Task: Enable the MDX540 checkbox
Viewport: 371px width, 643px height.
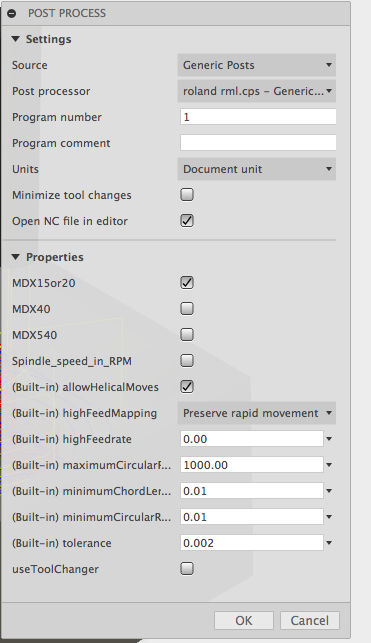Action: click(187, 335)
